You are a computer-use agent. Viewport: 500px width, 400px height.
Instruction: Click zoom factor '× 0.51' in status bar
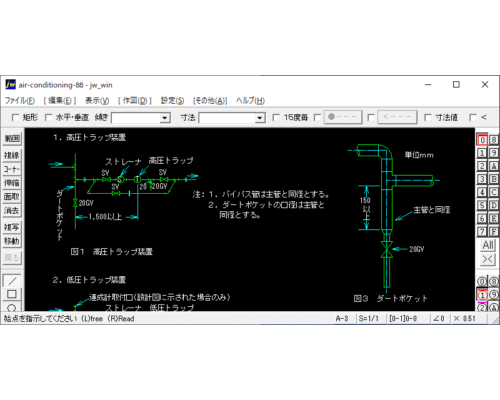point(465,319)
